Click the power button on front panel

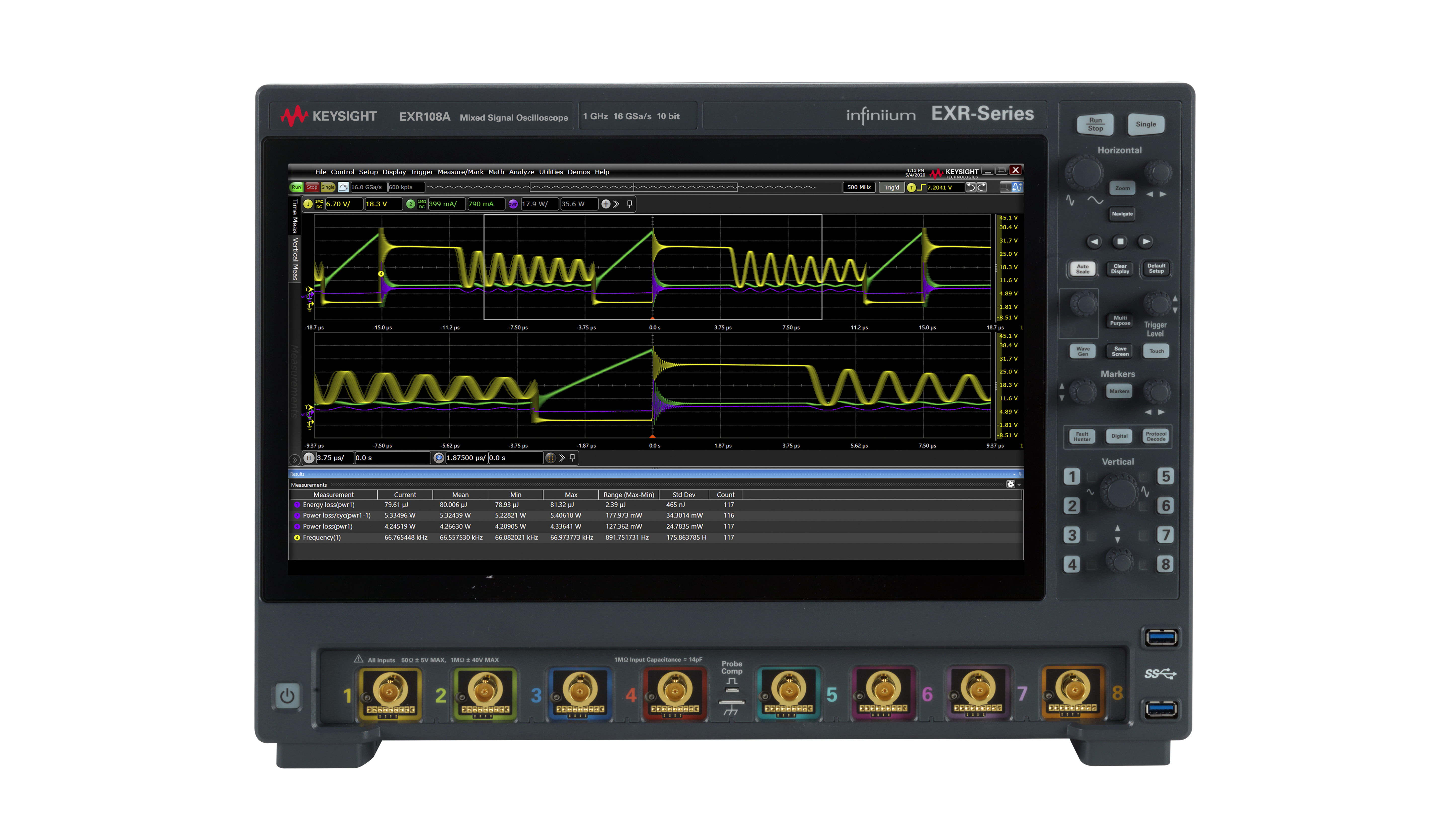click(287, 696)
